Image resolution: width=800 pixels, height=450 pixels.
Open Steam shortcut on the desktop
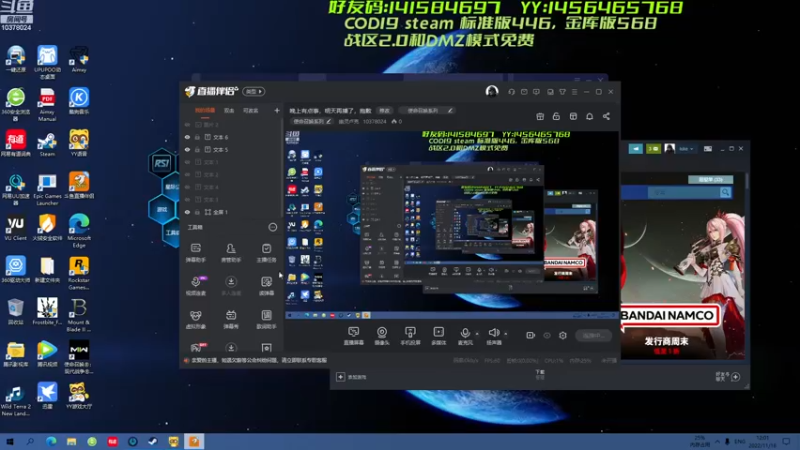(x=47, y=144)
